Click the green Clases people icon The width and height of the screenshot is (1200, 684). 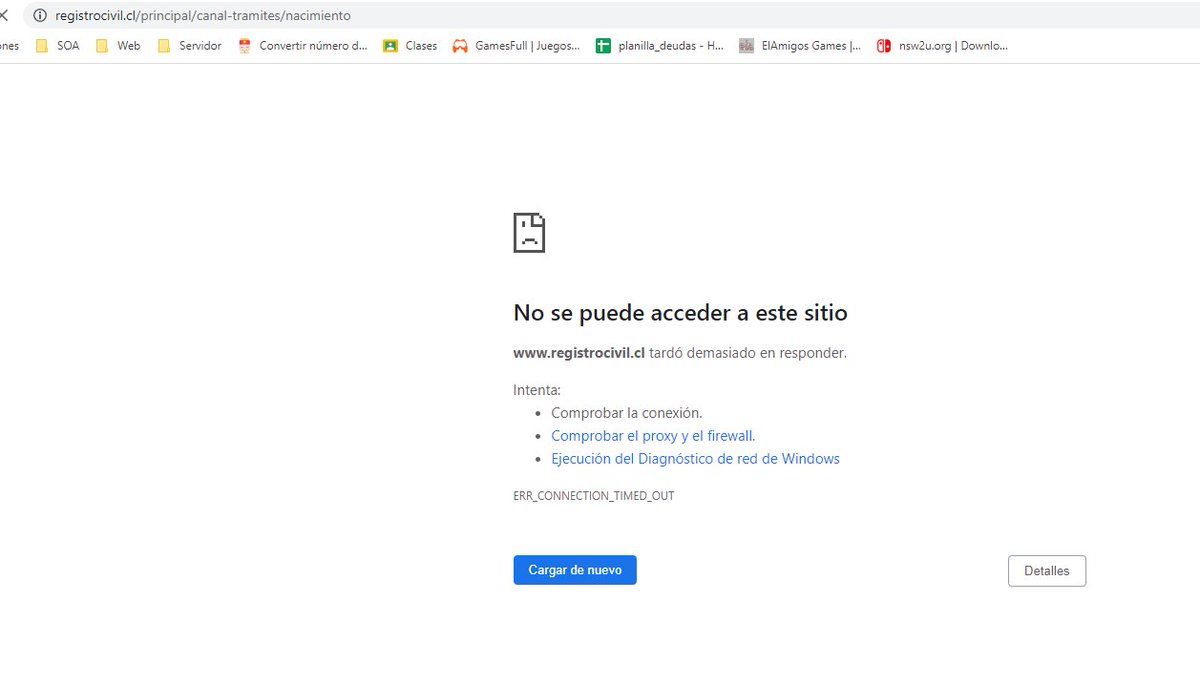tap(390, 45)
